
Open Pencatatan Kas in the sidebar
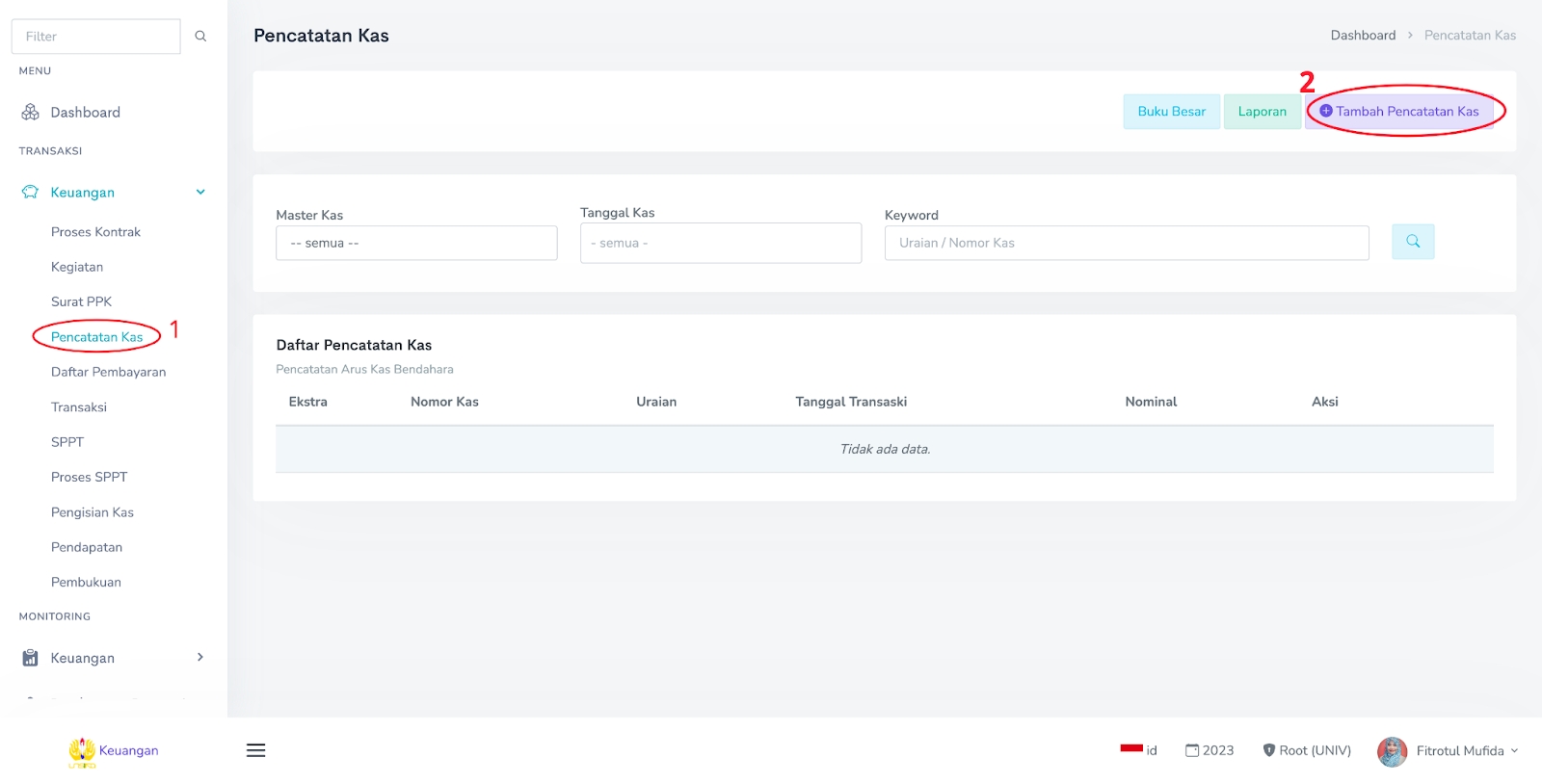(x=96, y=337)
